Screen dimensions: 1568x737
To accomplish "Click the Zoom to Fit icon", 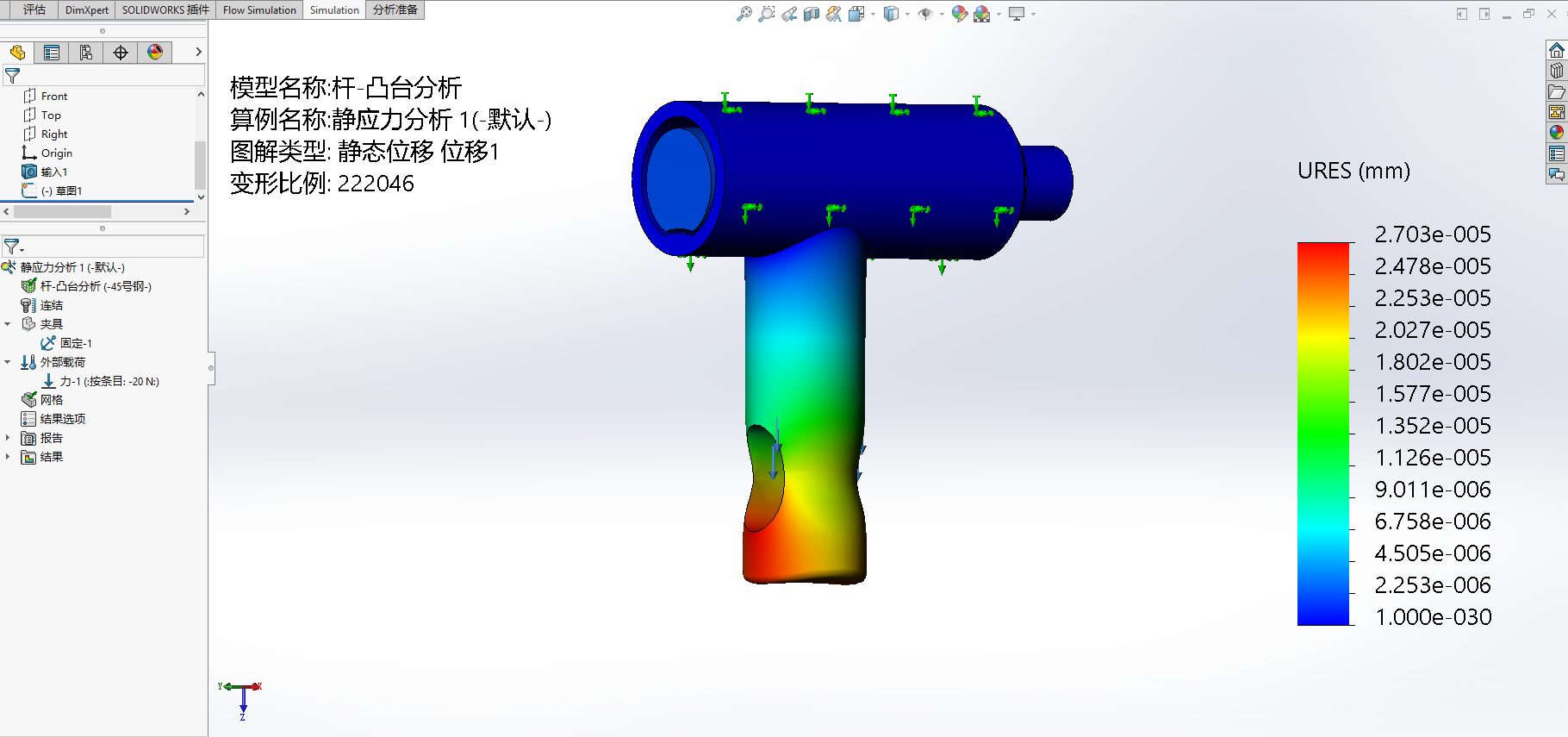I will tap(744, 14).
